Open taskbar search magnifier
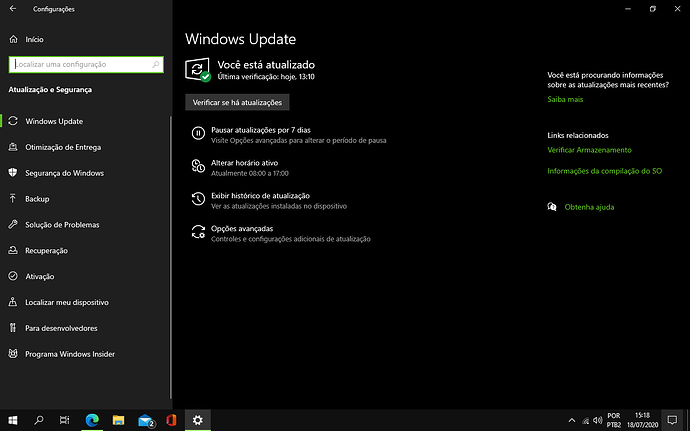Screen dimensions: 690x431 point(39,420)
